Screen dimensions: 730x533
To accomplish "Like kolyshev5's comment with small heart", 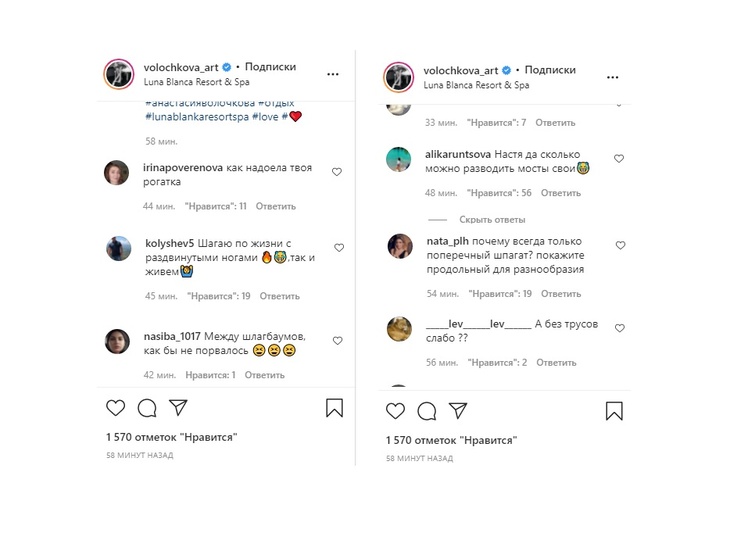I will [x=339, y=247].
